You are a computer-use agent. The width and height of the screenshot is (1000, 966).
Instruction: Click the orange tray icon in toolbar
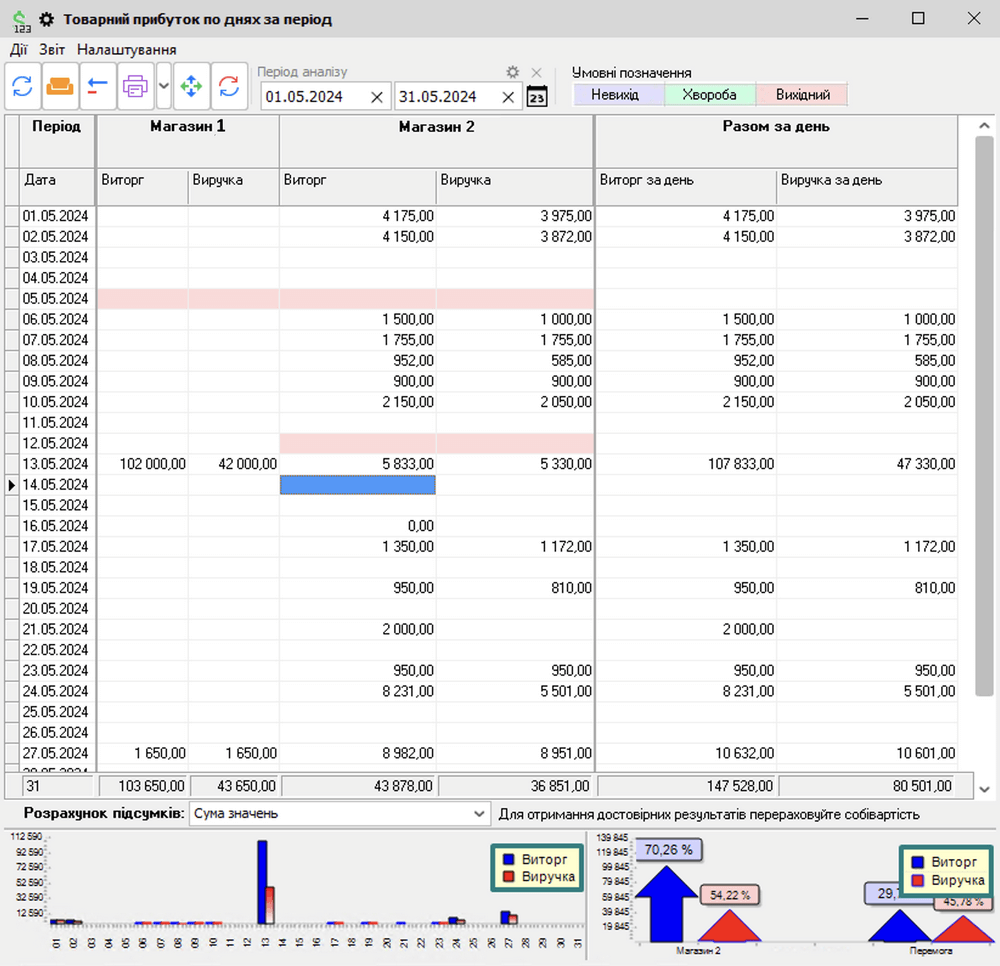tap(59, 87)
